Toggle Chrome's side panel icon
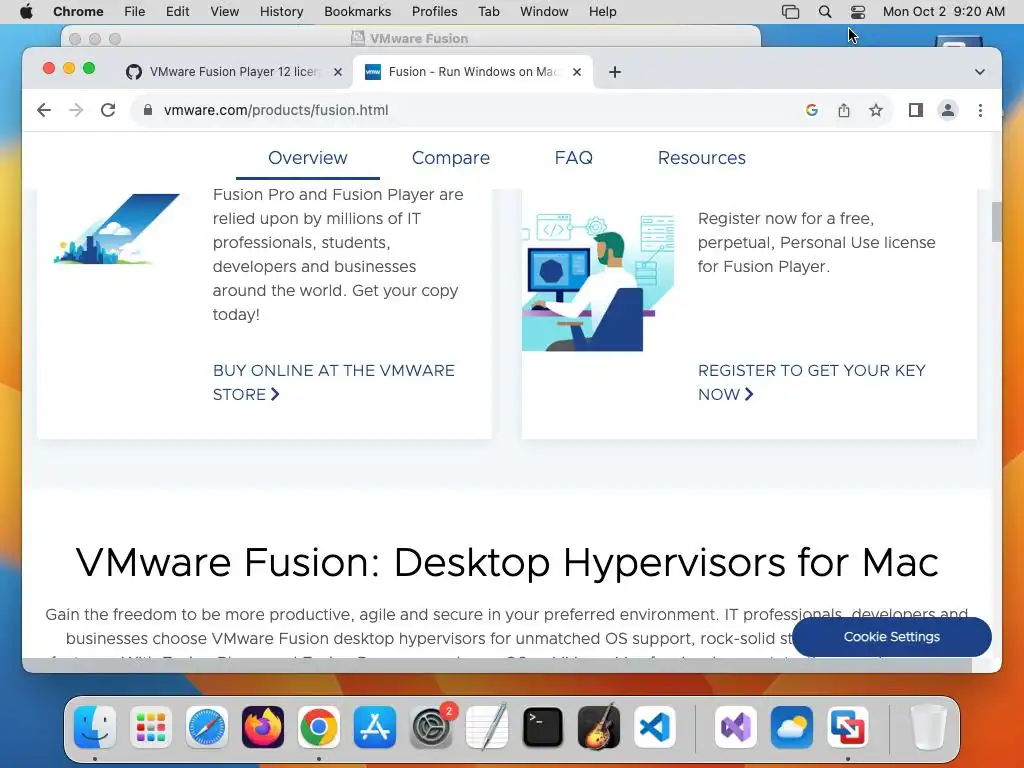Image resolution: width=1024 pixels, height=768 pixels. click(x=916, y=110)
